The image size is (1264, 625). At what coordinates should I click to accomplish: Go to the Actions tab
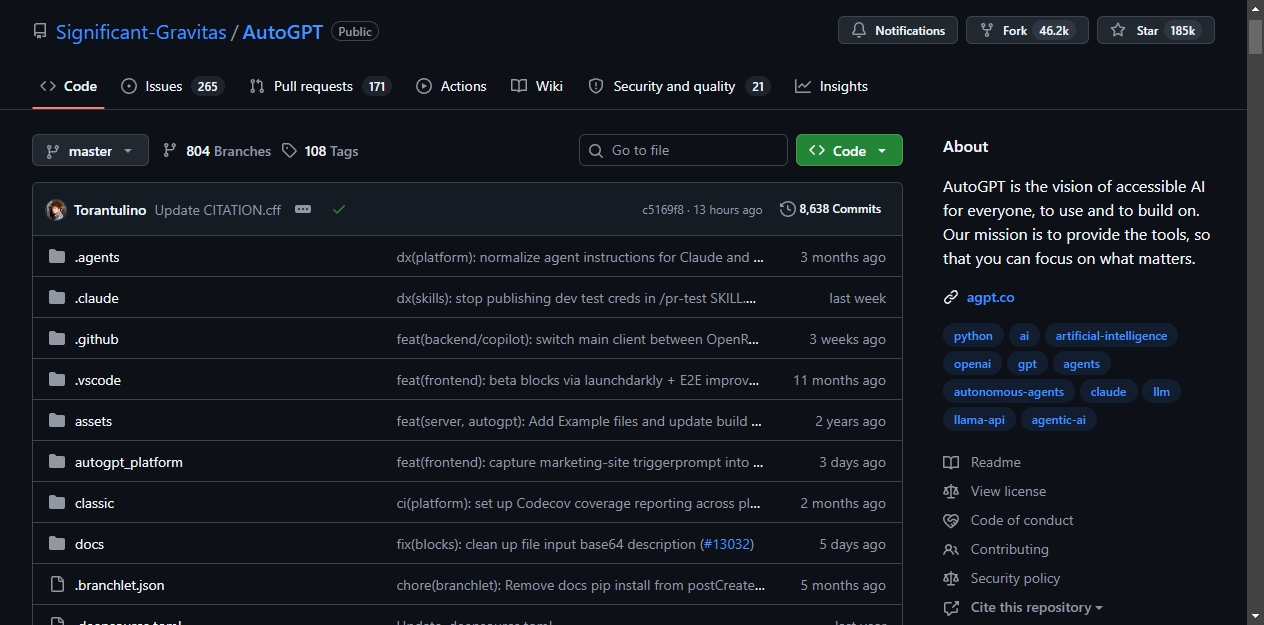pyautogui.click(x=451, y=86)
